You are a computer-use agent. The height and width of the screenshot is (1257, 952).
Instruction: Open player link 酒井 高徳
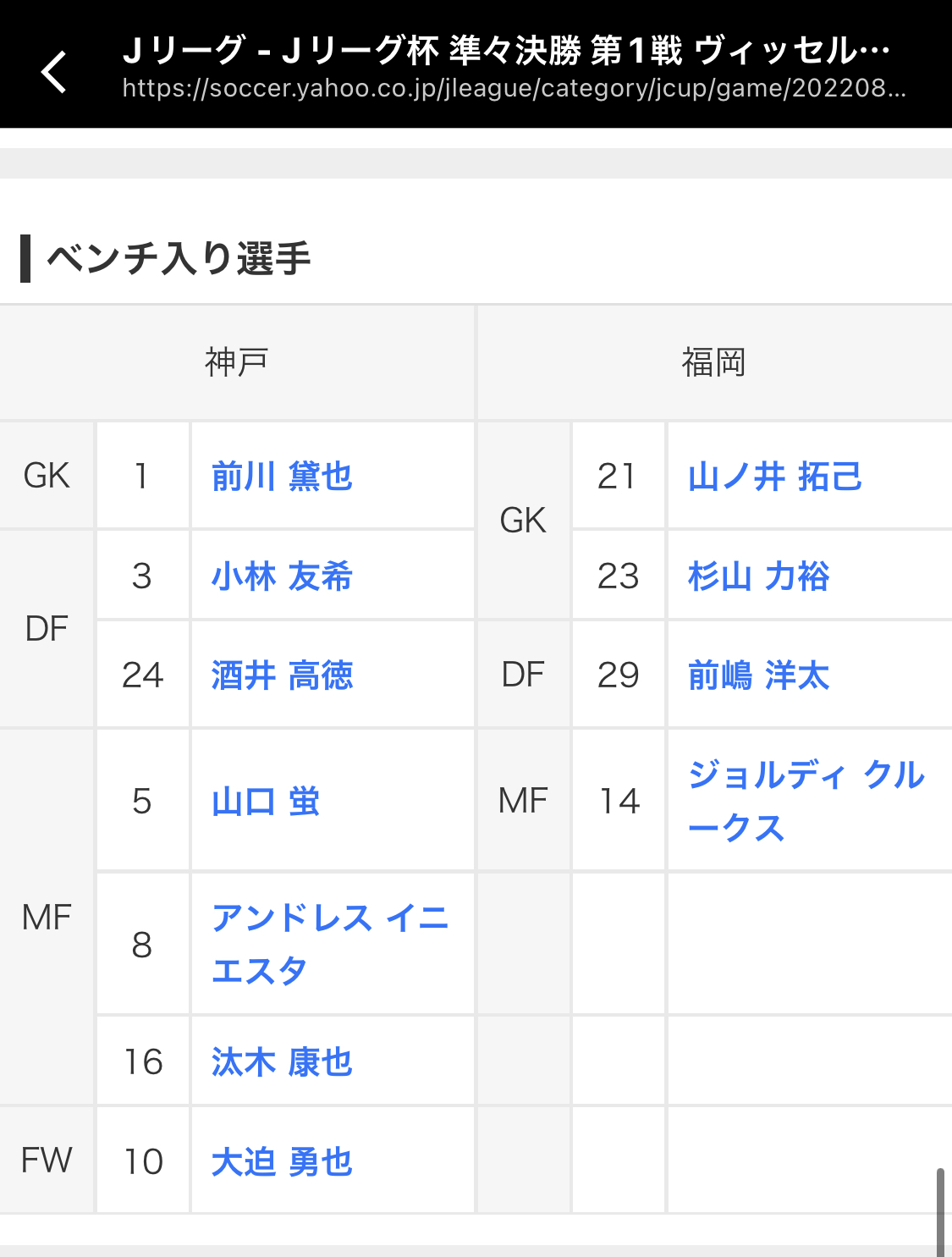point(282,675)
